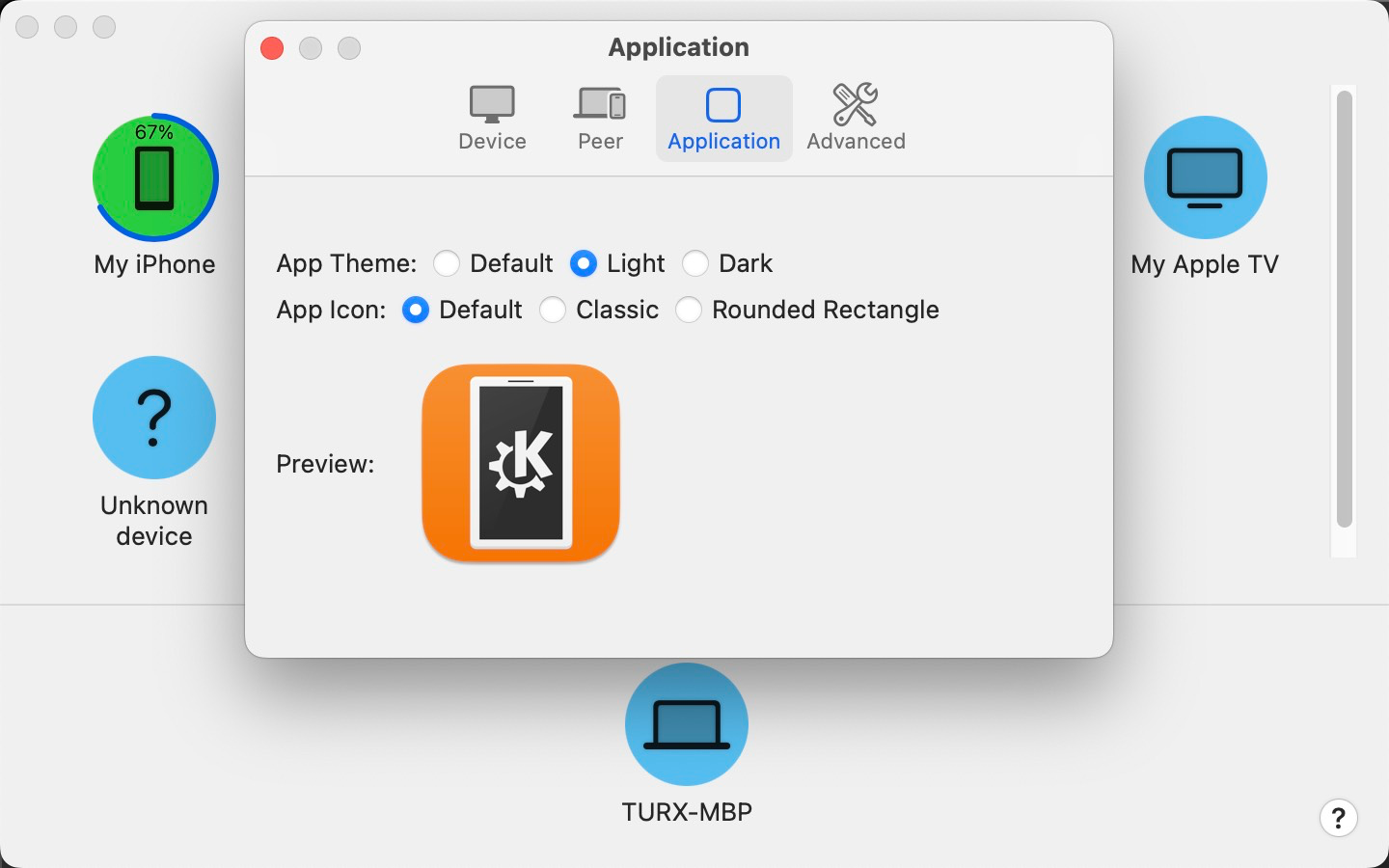Click the TURX-MBP label

(x=687, y=812)
